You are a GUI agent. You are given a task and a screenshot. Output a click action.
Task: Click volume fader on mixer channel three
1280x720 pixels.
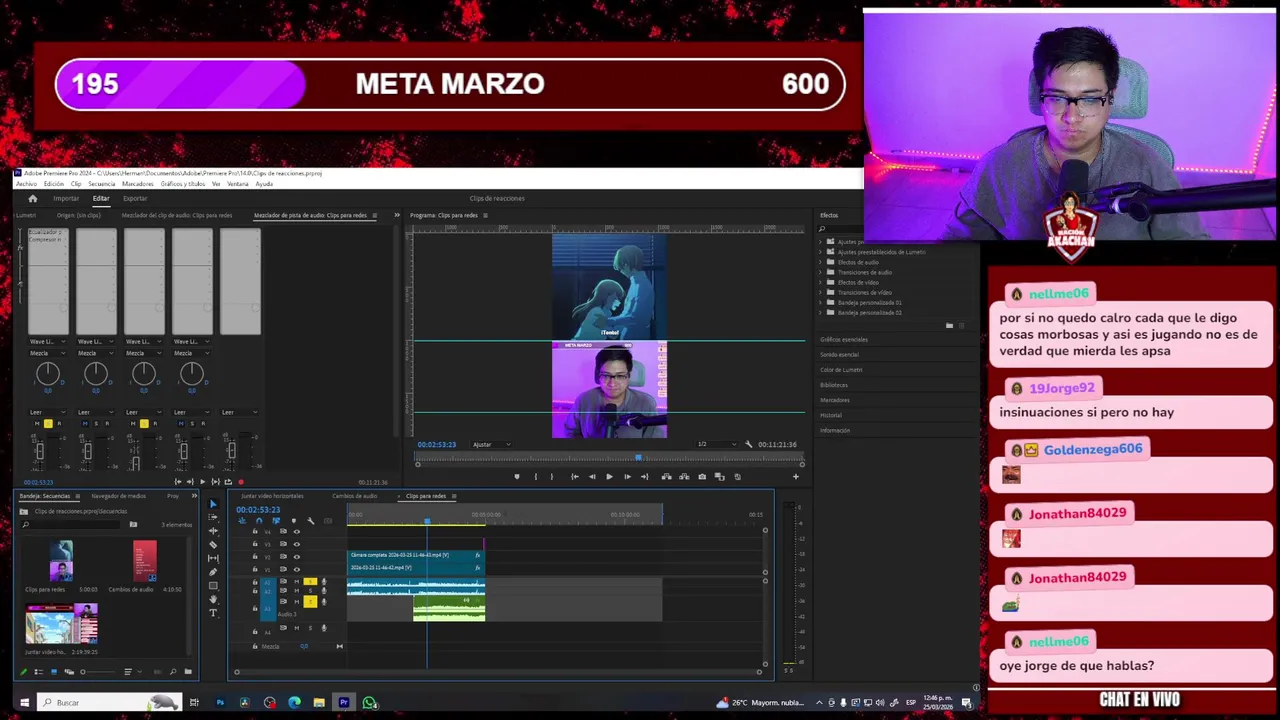[x=136, y=463]
